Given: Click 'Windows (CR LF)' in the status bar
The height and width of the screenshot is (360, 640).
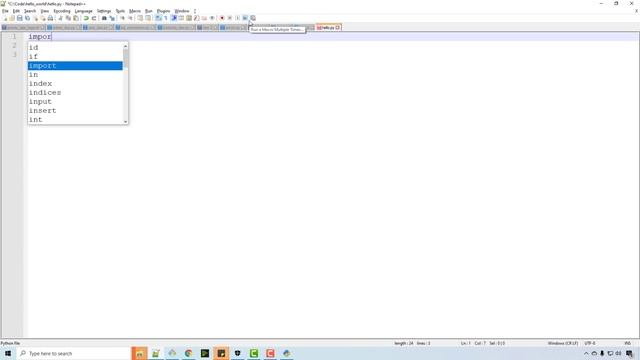Looking at the screenshot, I should pos(562,343).
